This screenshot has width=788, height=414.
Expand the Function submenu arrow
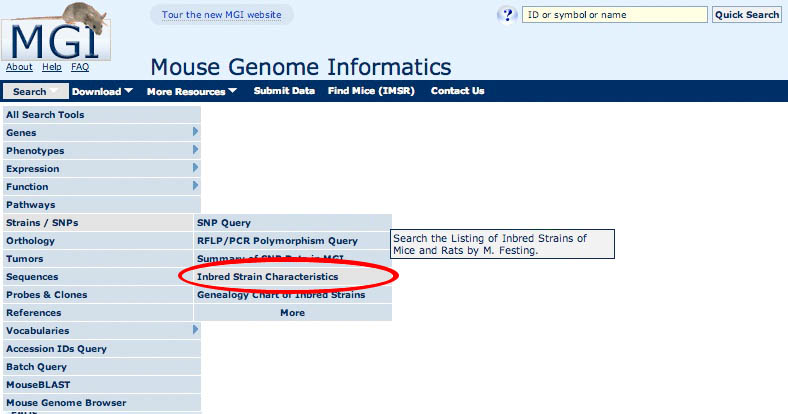pyautogui.click(x=195, y=186)
